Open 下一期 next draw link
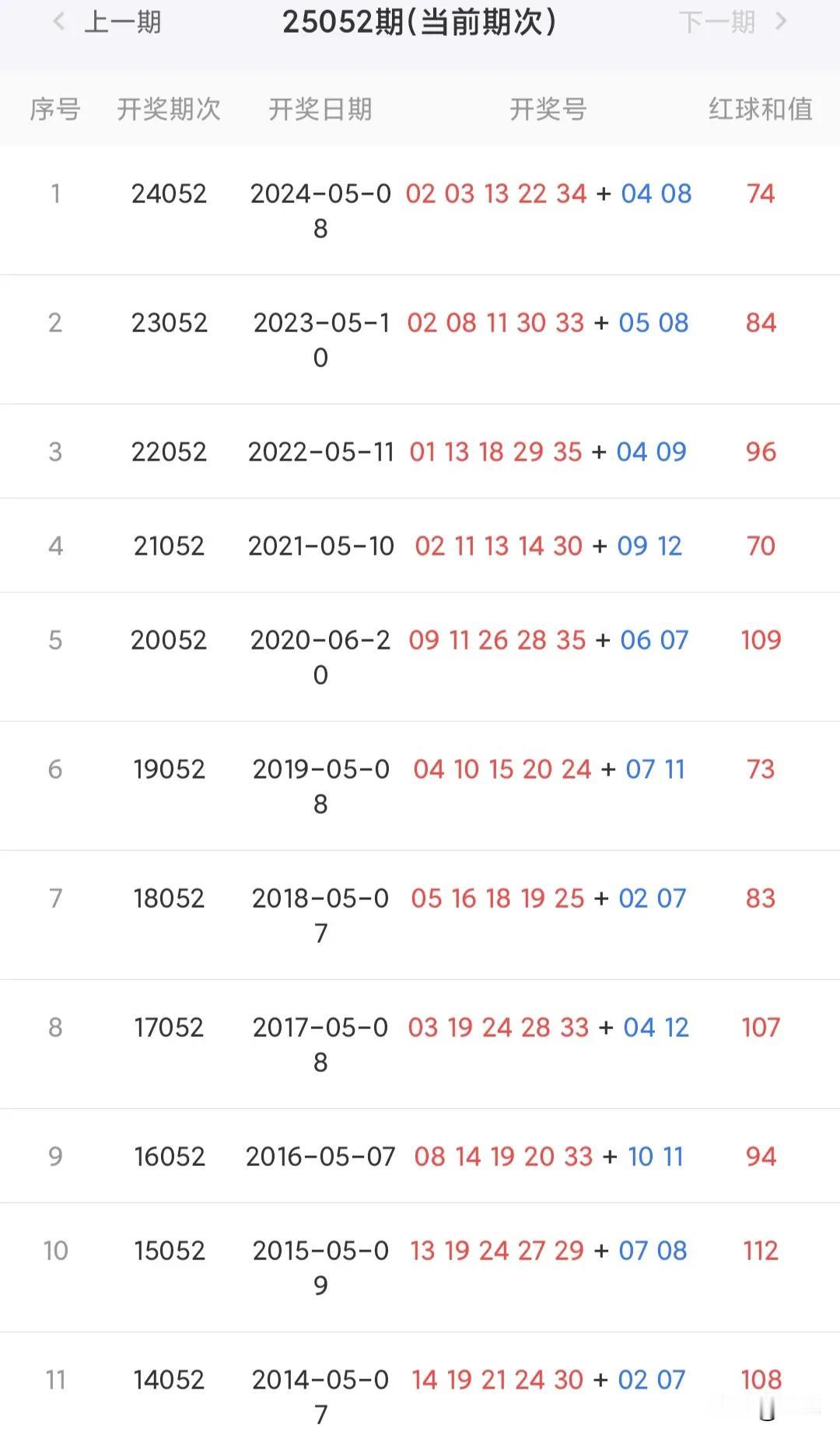 click(x=717, y=22)
